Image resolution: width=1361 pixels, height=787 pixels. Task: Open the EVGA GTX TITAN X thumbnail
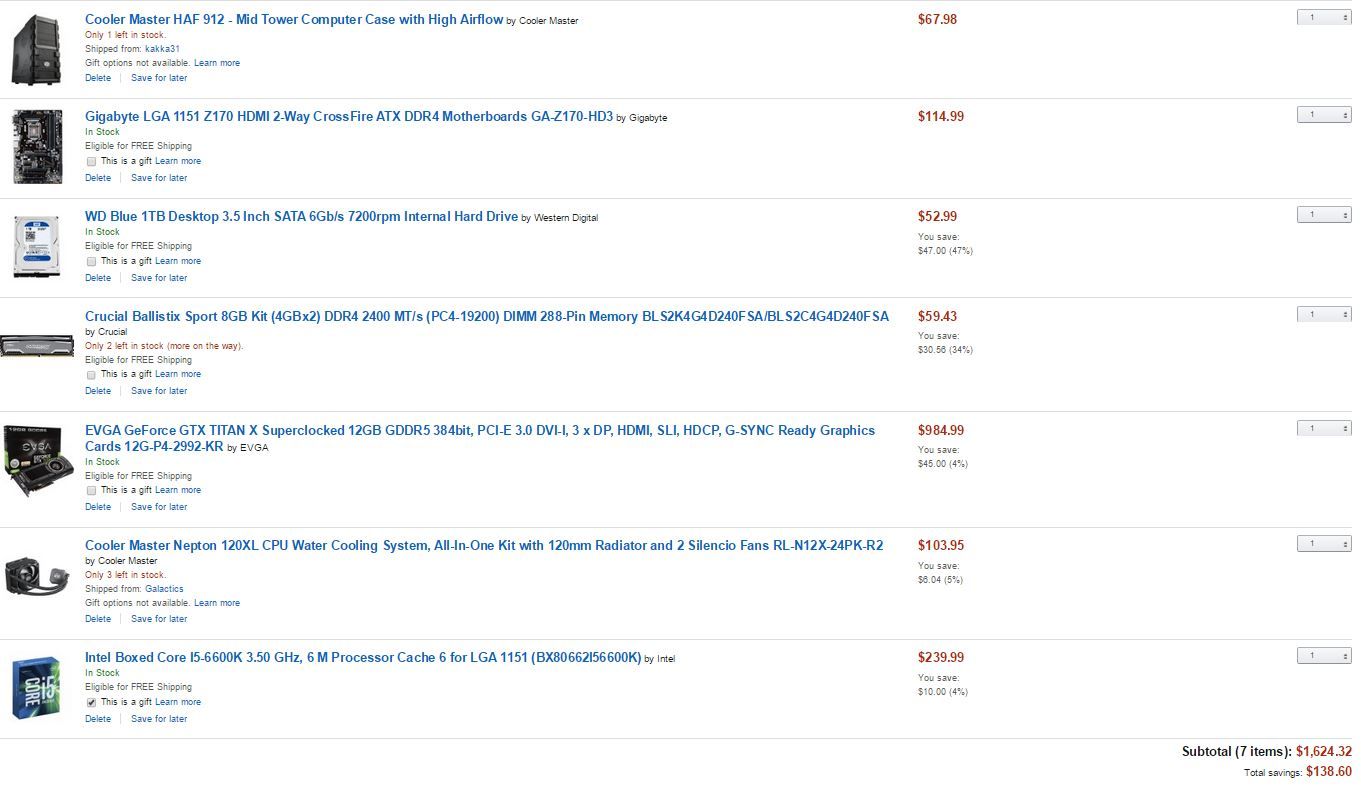pyautogui.click(x=37, y=461)
